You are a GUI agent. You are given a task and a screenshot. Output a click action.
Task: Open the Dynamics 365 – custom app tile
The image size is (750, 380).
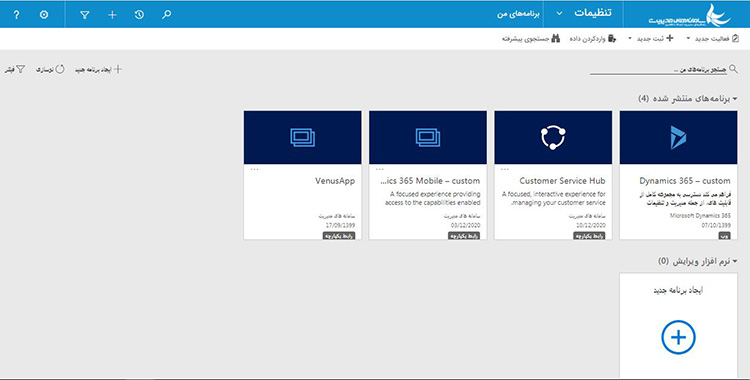[x=678, y=175]
